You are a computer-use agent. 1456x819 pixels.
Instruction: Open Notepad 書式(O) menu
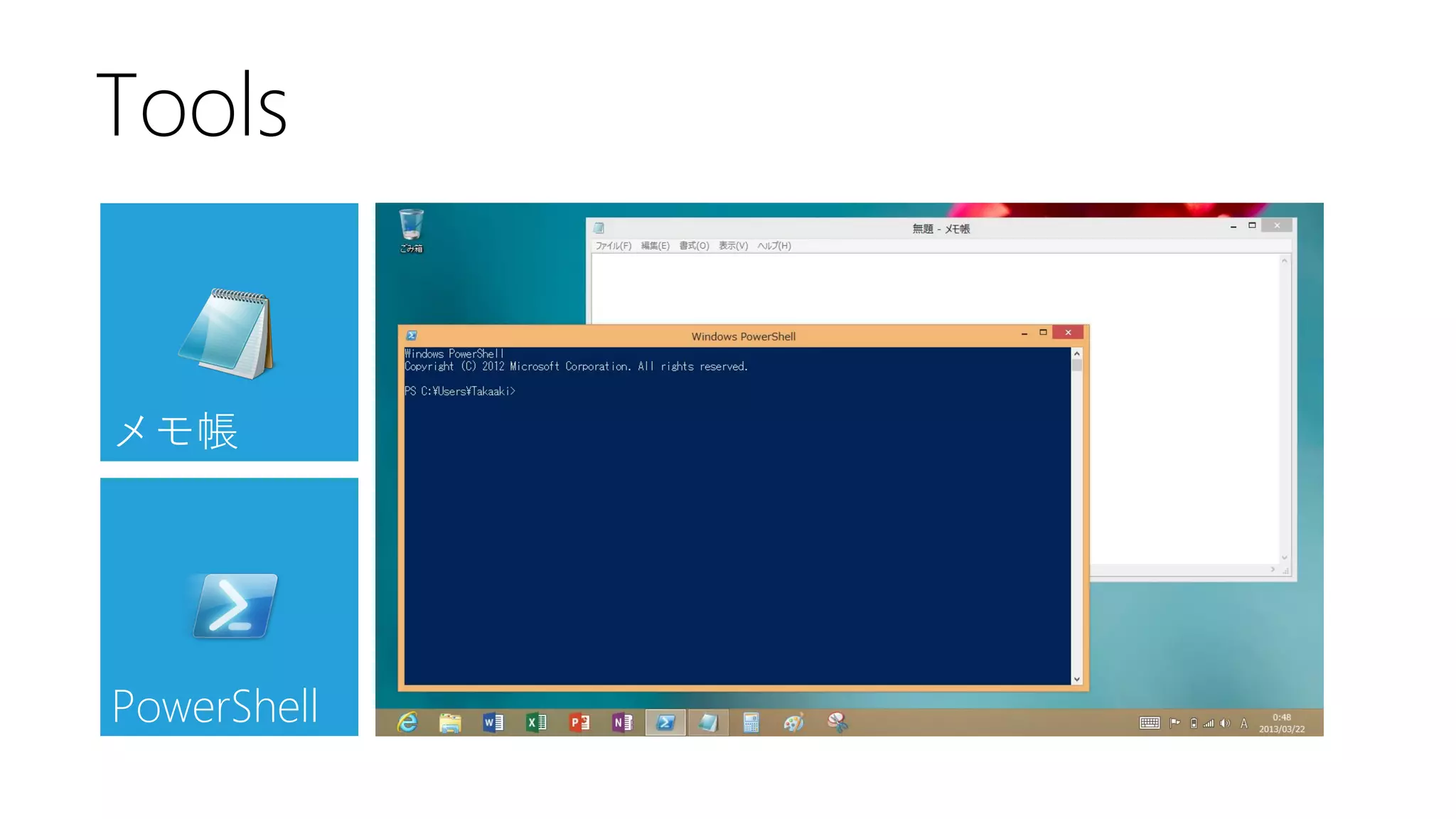click(694, 246)
